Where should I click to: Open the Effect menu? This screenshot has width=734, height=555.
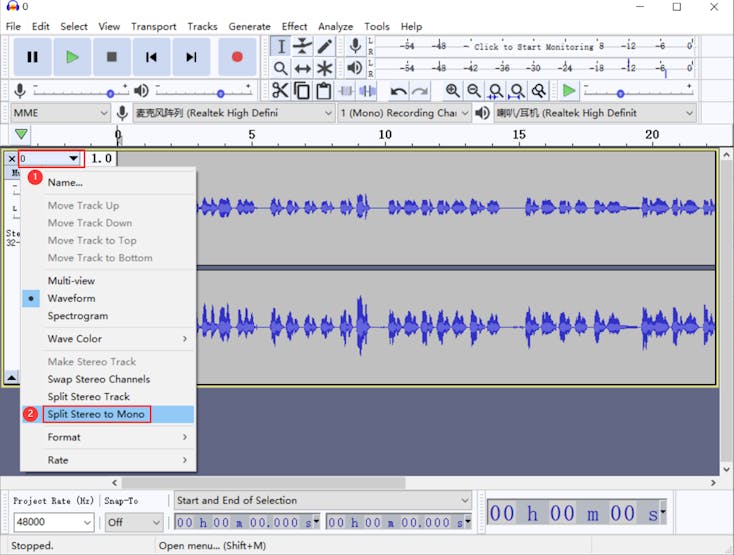pos(294,26)
